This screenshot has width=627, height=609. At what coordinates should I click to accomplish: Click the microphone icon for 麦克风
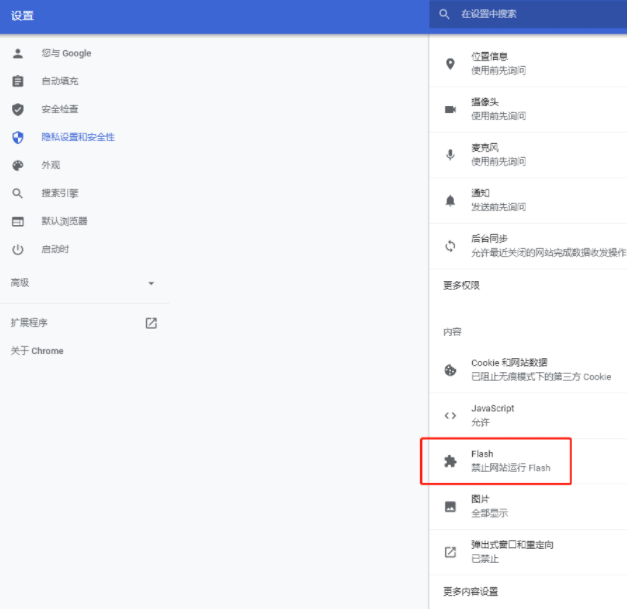tap(450, 155)
